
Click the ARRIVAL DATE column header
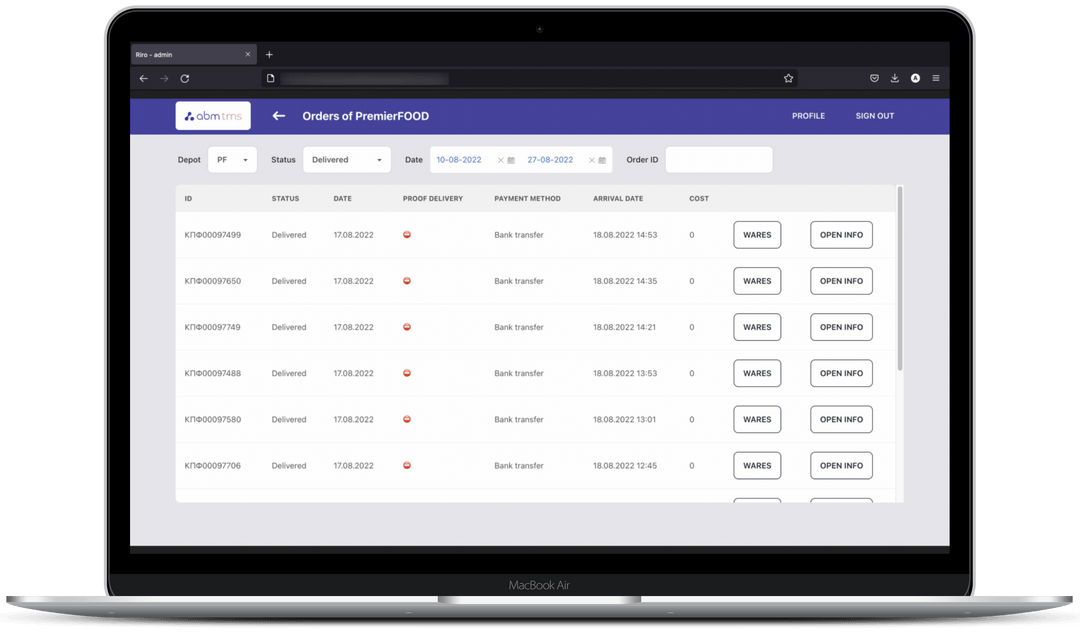pos(618,198)
